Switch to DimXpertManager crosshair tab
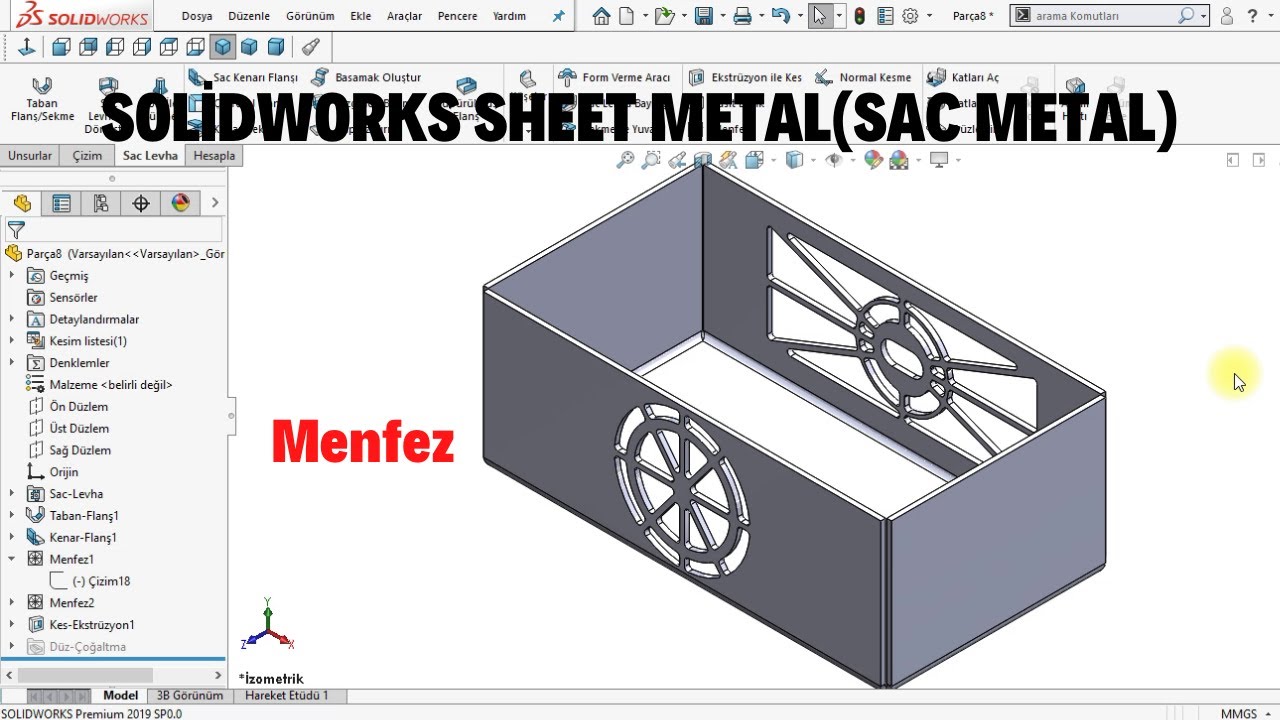The image size is (1280, 720). pos(140,203)
